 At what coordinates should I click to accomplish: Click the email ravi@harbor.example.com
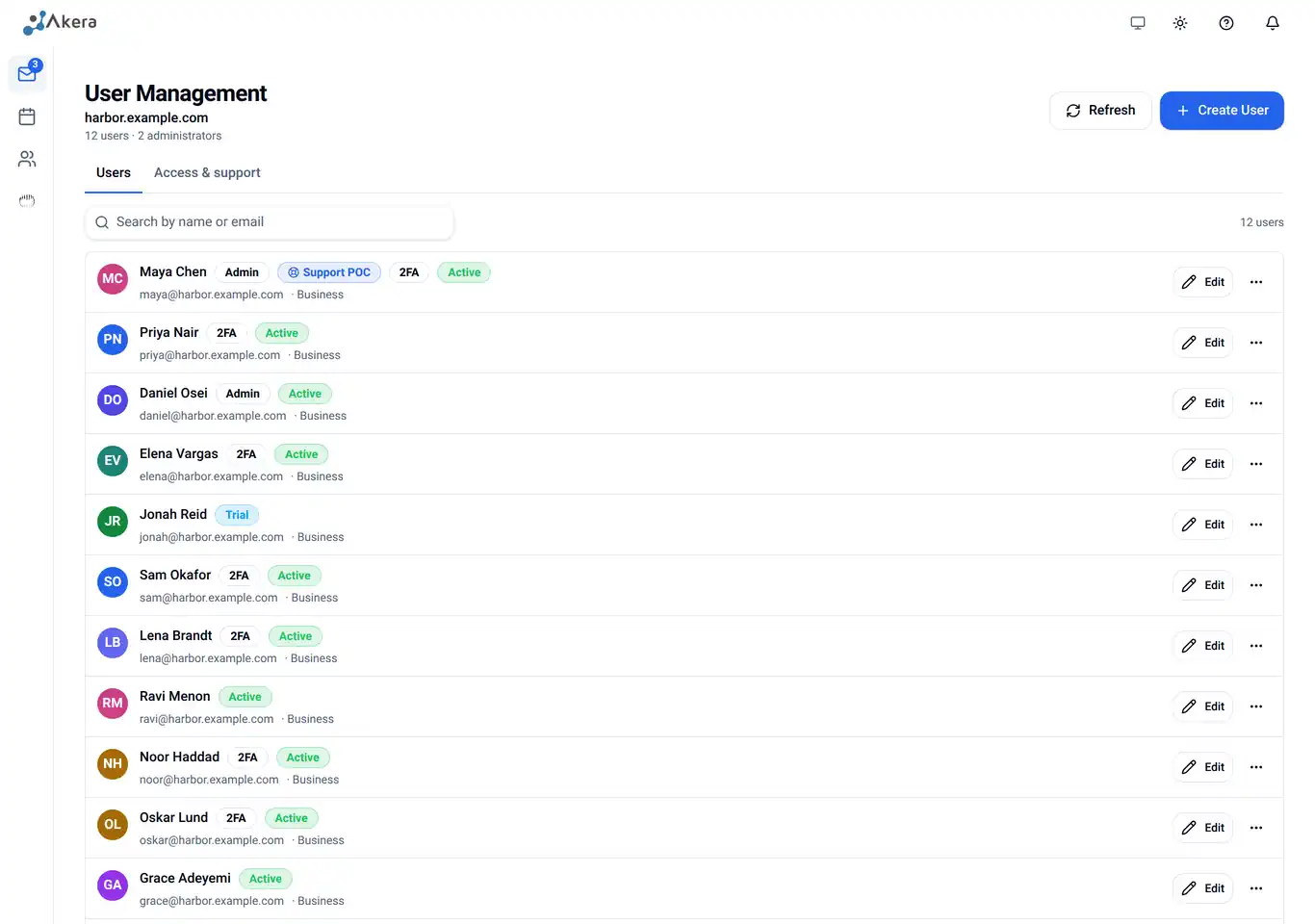point(207,719)
